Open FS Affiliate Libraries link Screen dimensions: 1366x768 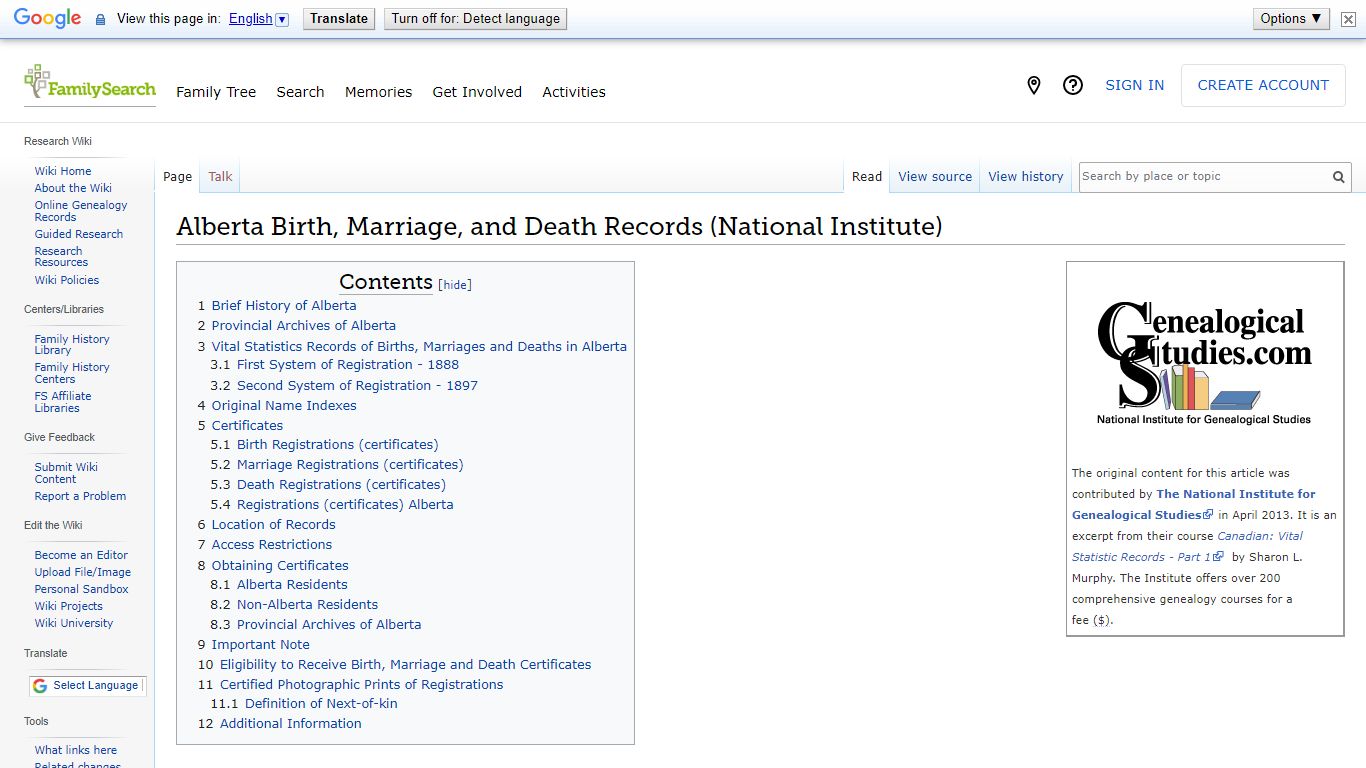point(63,402)
